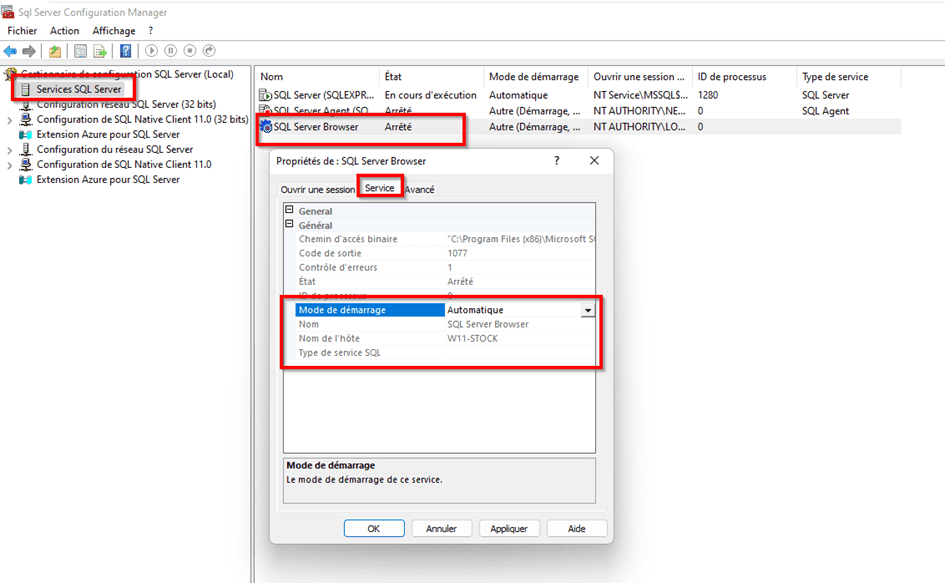Viewport: 945px width, 583px height.
Task: Select the Mode de démarrage property row
Action: (369, 310)
